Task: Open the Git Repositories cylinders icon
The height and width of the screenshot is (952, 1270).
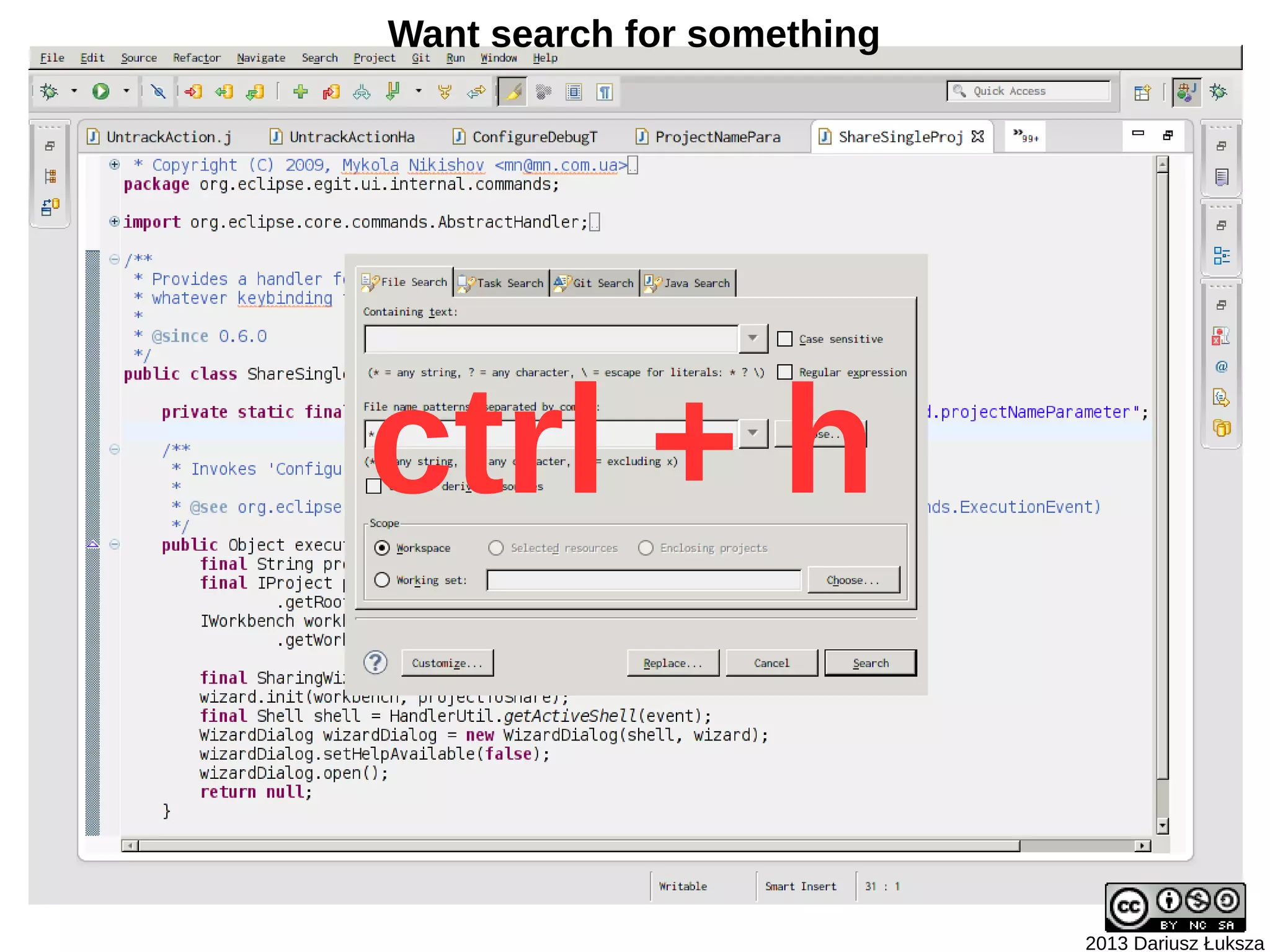Action: pos(1222,428)
